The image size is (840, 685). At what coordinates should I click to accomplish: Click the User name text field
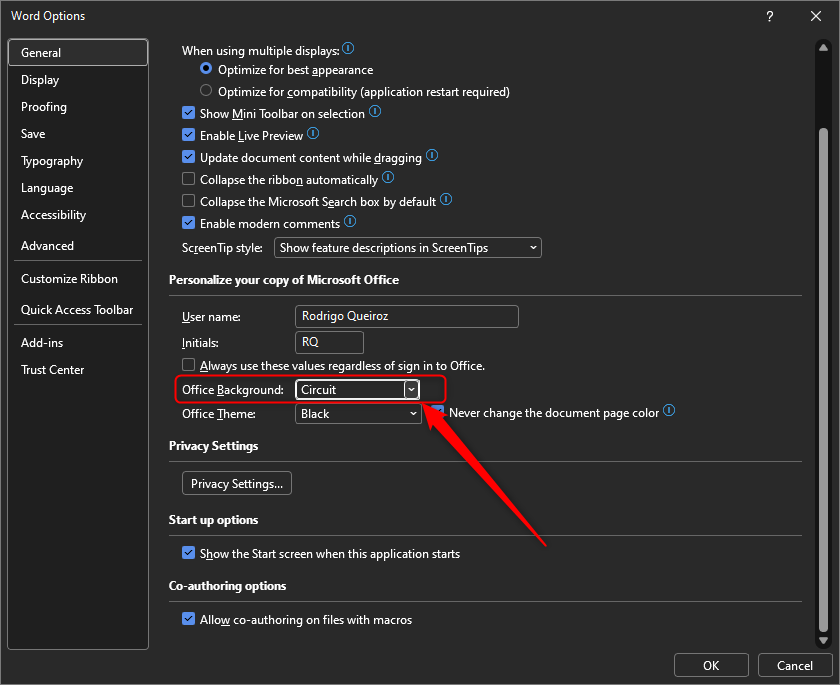(x=407, y=316)
